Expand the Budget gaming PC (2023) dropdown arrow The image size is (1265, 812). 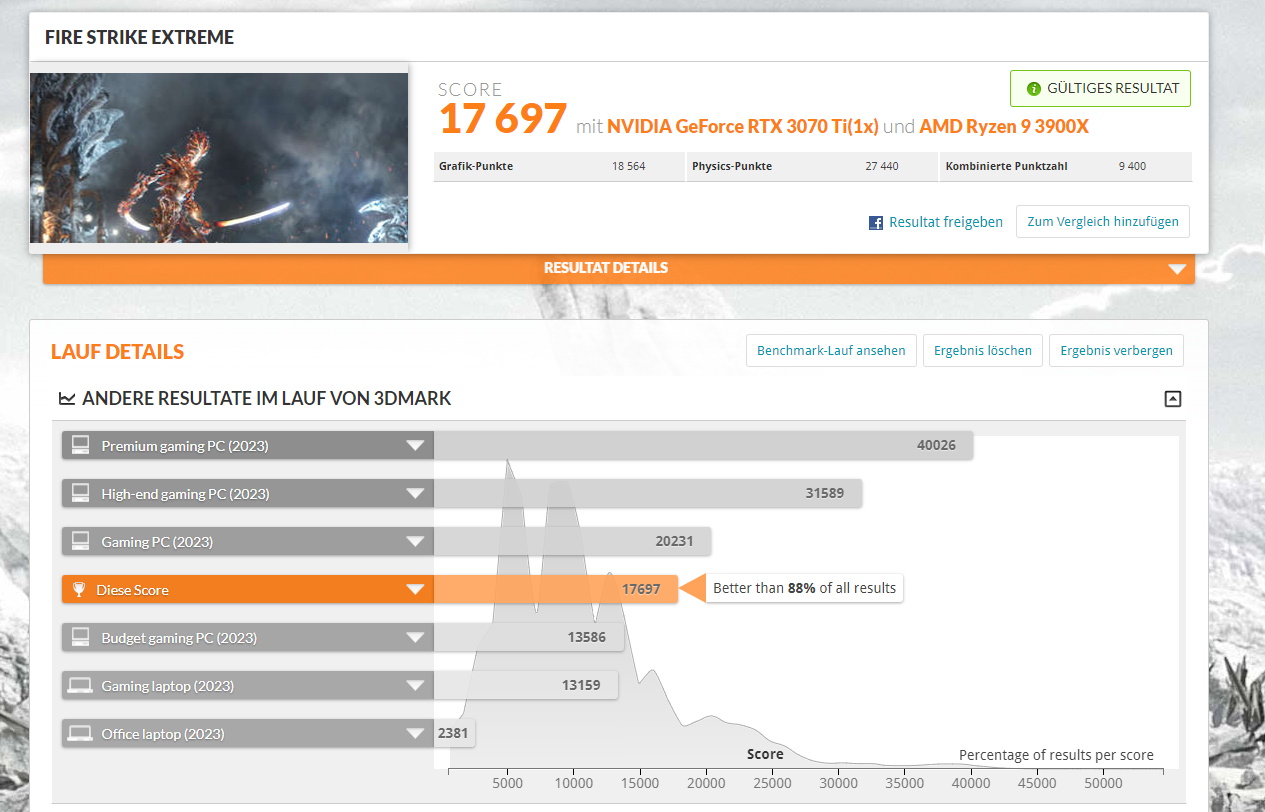coord(415,638)
